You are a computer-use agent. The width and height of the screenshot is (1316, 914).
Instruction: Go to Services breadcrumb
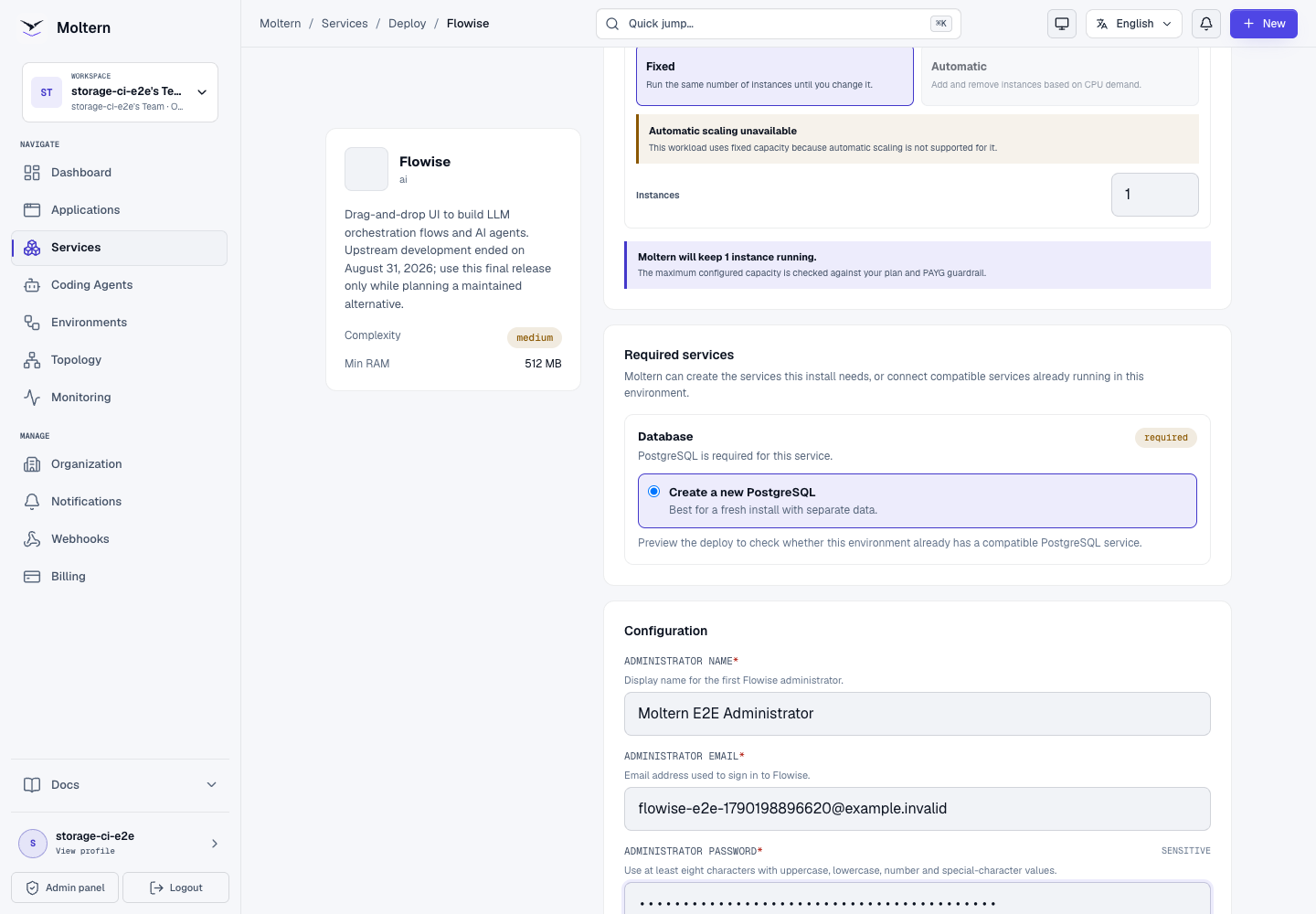pyautogui.click(x=345, y=24)
